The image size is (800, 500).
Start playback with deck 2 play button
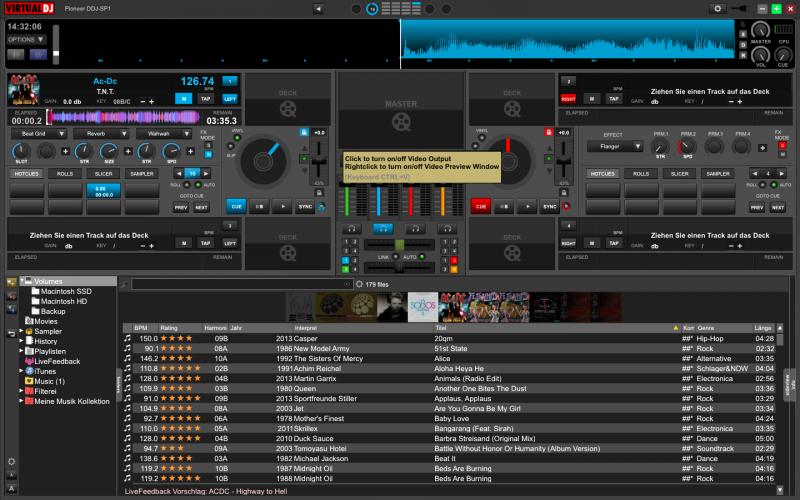[x=527, y=207]
